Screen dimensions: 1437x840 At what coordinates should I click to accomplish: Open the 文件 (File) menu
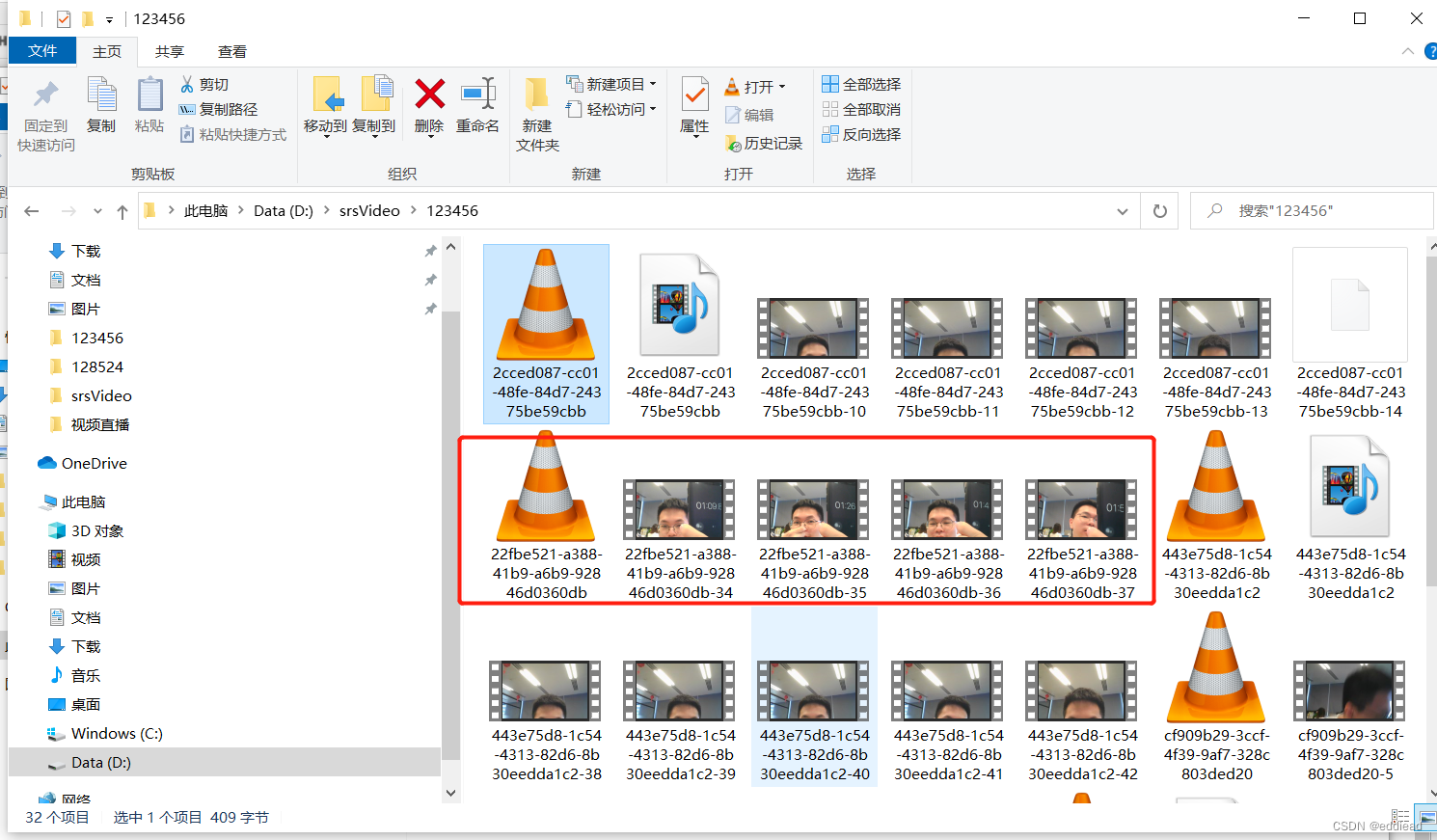tap(42, 51)
